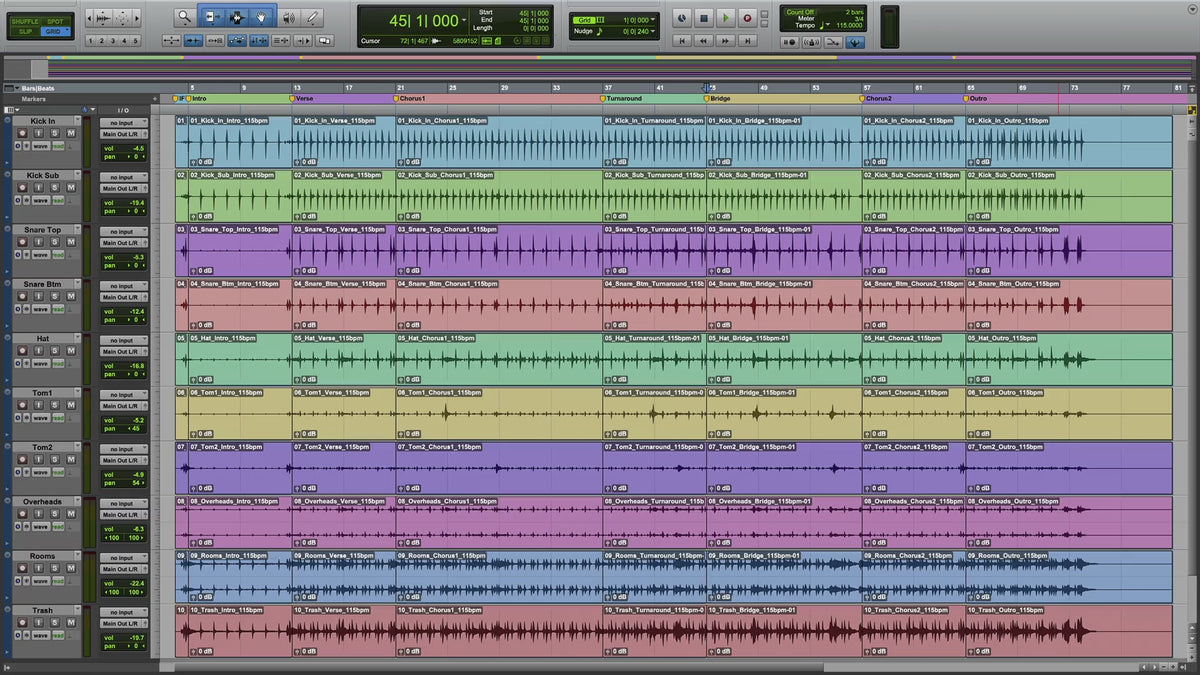Click the Tom1 'read' automation mode button
Screen dimensions: 1200x675
click(59, 417)
